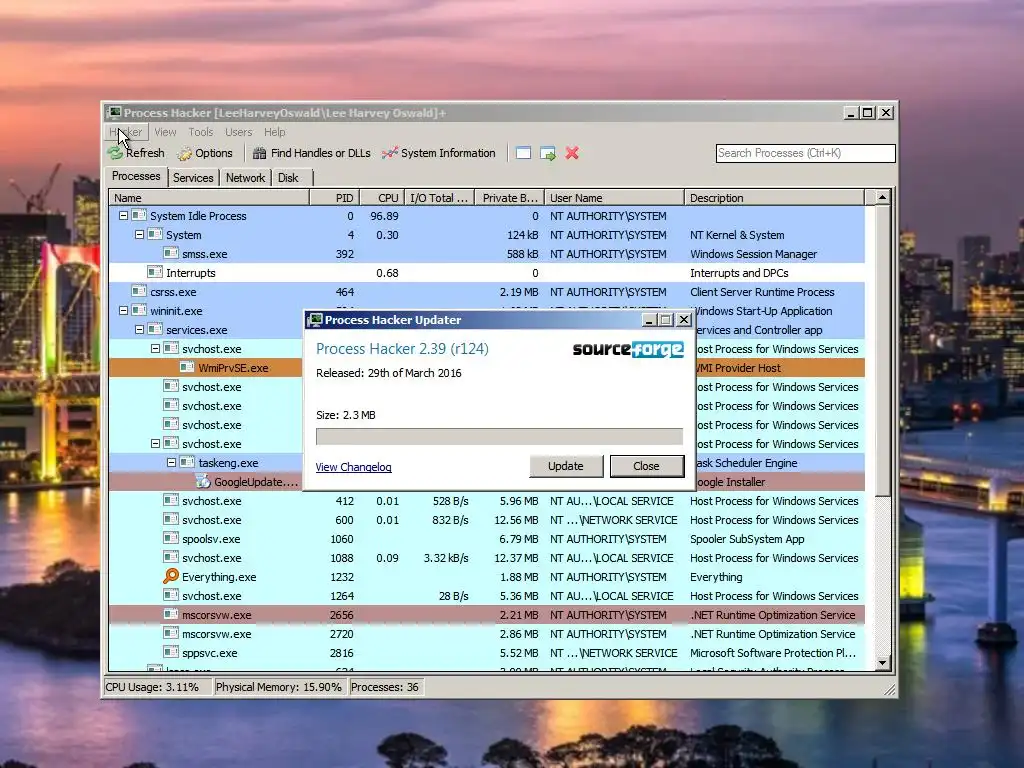Click the process list scroll up arrow

pyautogui.click(x=882, y=197)
